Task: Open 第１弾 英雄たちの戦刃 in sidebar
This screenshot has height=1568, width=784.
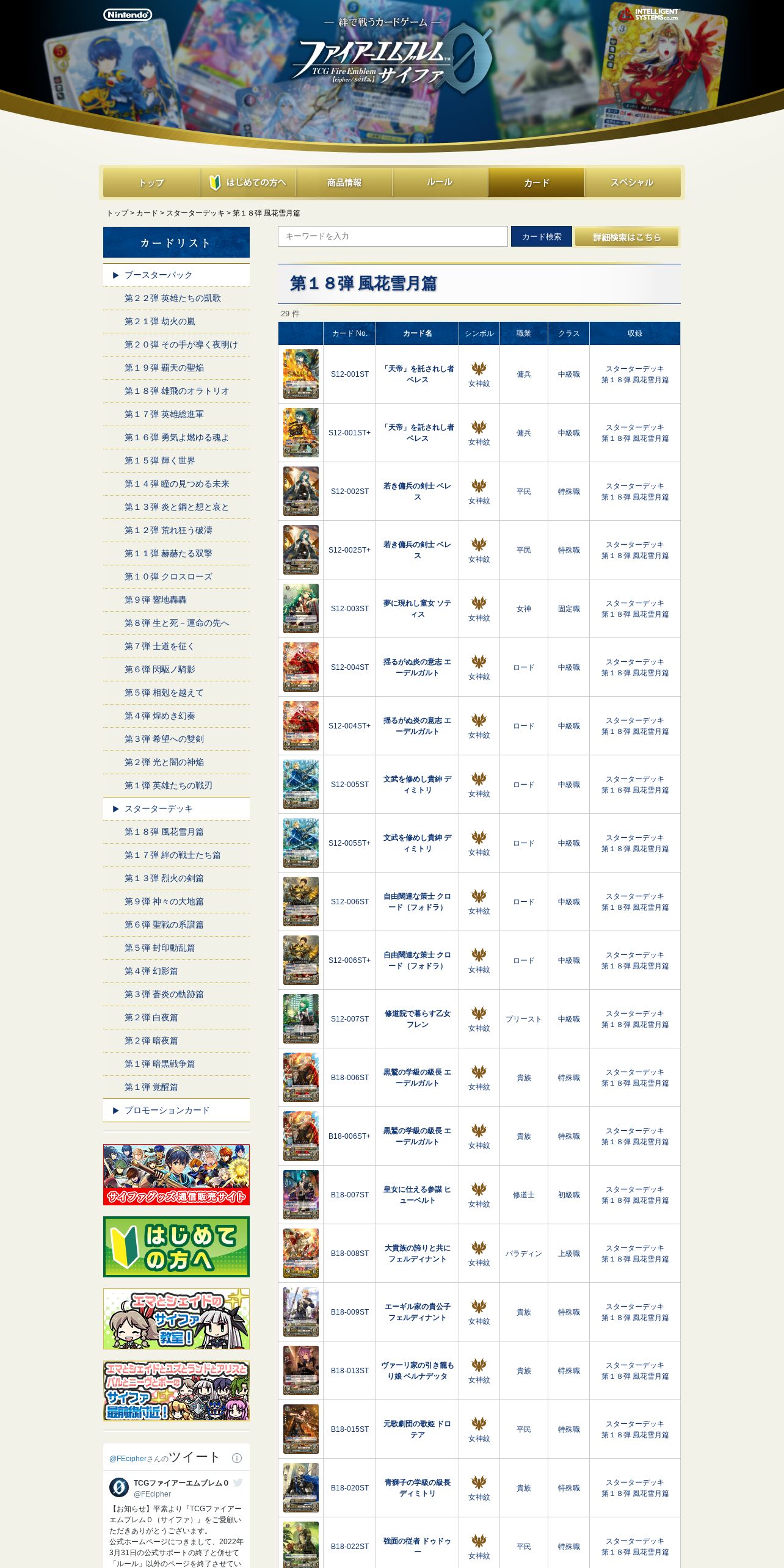Action: click(169, 785)
